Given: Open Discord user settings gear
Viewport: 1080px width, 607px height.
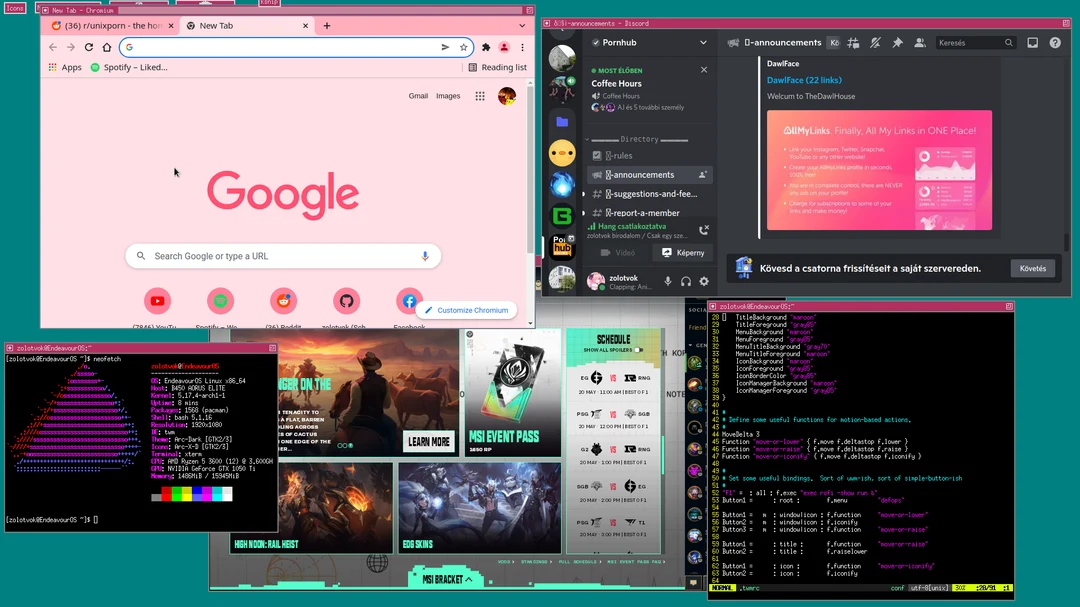Looking at the screenshot, I should [x=704, y=281].
